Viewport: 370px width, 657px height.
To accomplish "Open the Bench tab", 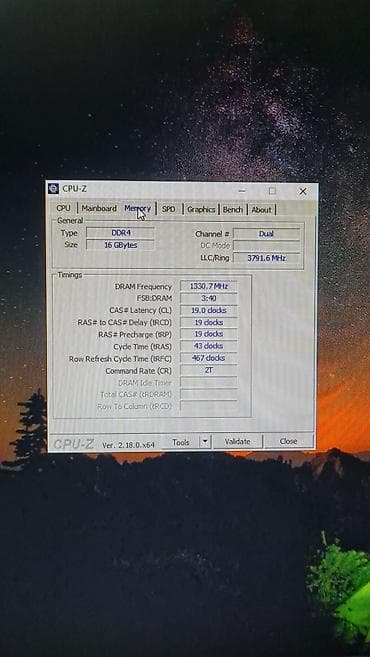I will pos(233,210).
